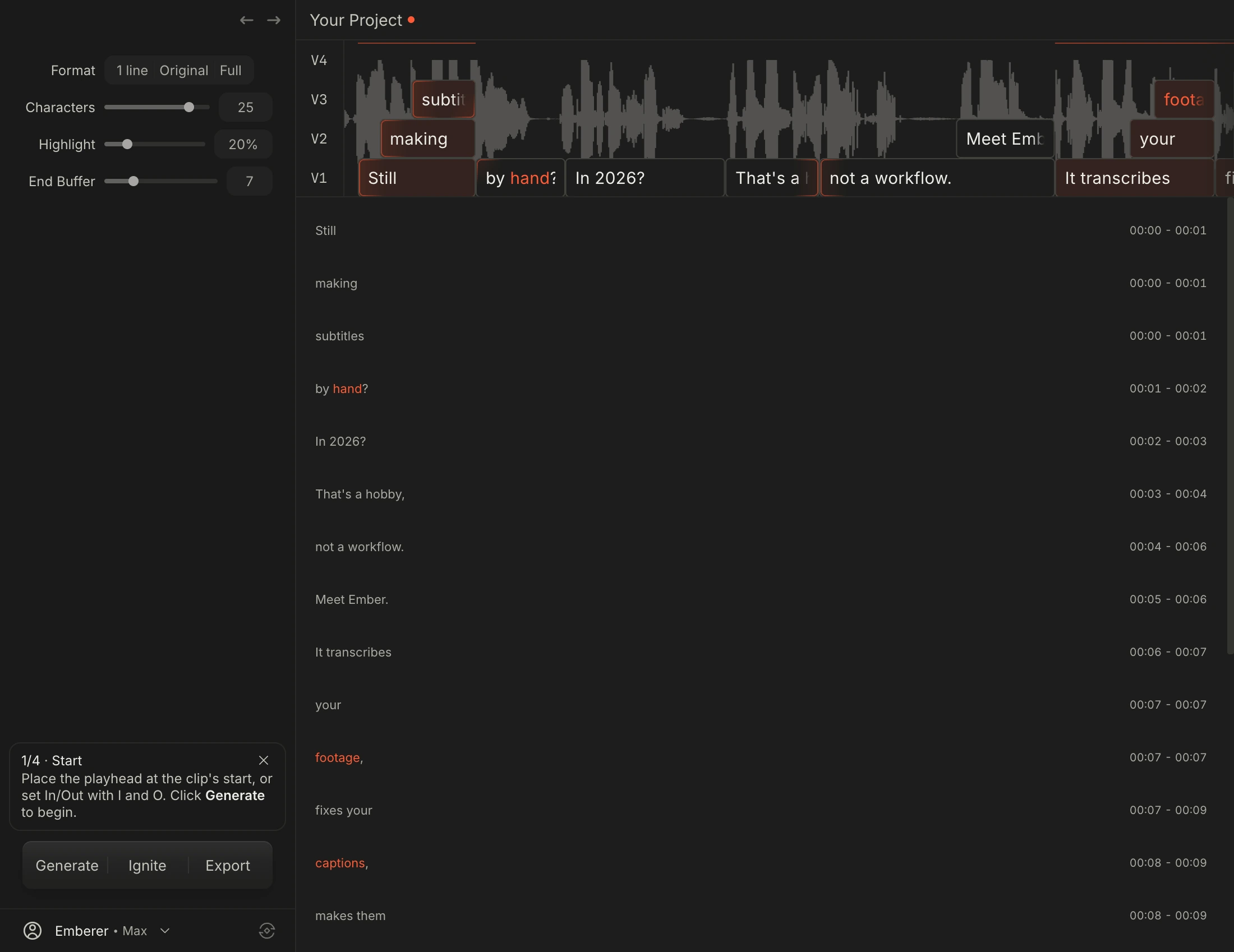Select the 'footage,' subtitle row
1234x952 pixels.
[x=761, y=758]
